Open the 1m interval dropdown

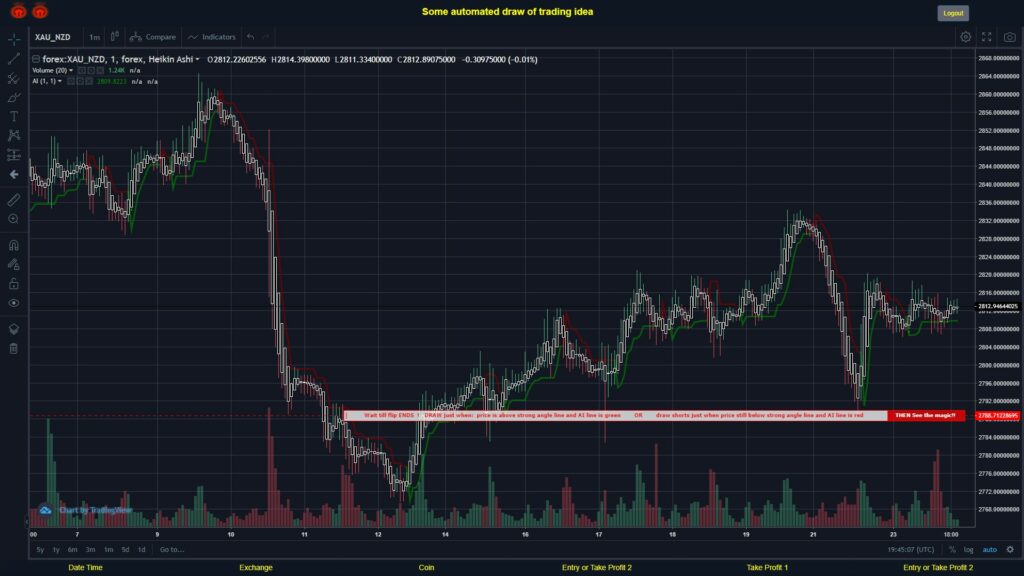[x=95, y=37]
